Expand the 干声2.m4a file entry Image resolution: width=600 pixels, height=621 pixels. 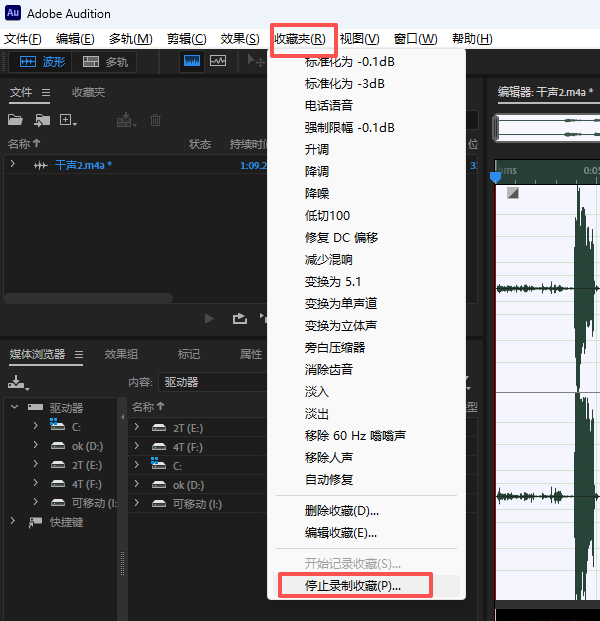point(13,164)
